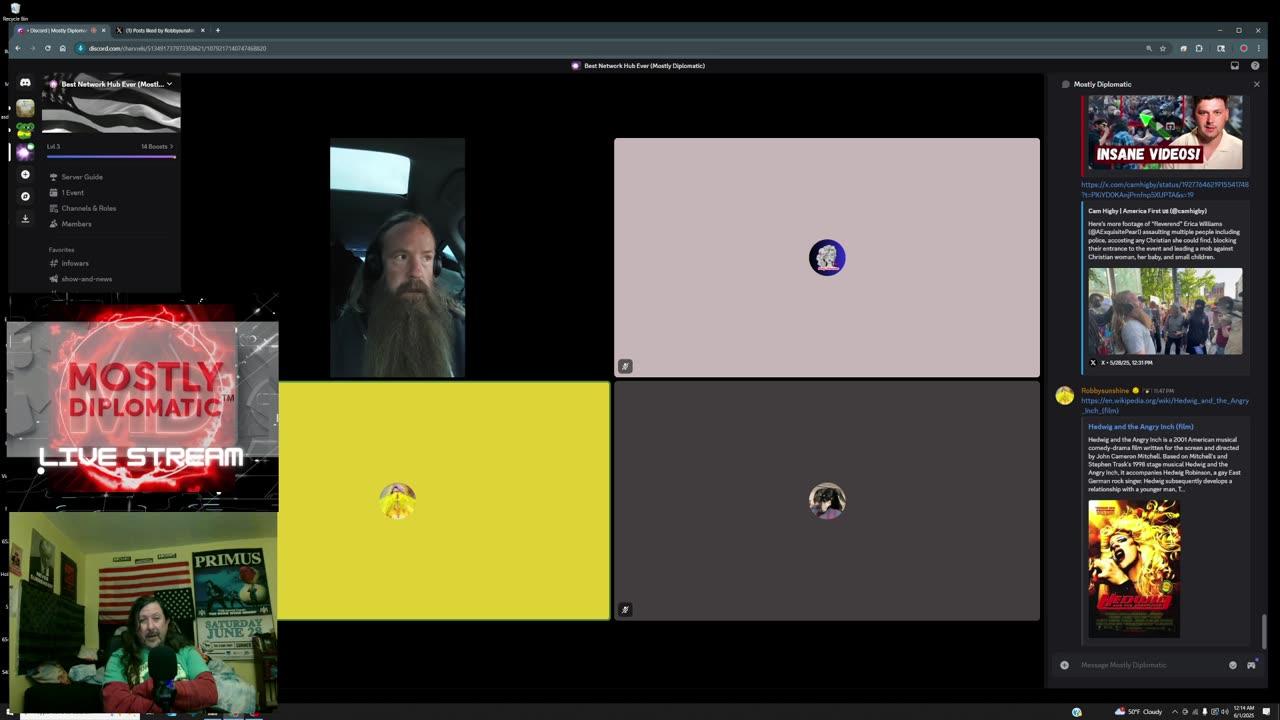Click Robbysunshine's avatar in chat
1280x720 pixels.
1064,396
